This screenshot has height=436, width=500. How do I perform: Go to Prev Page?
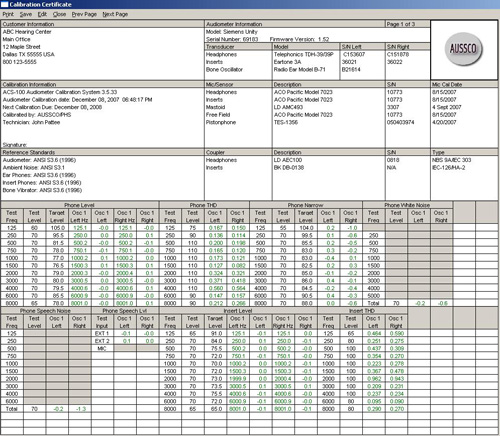[84, 14]
